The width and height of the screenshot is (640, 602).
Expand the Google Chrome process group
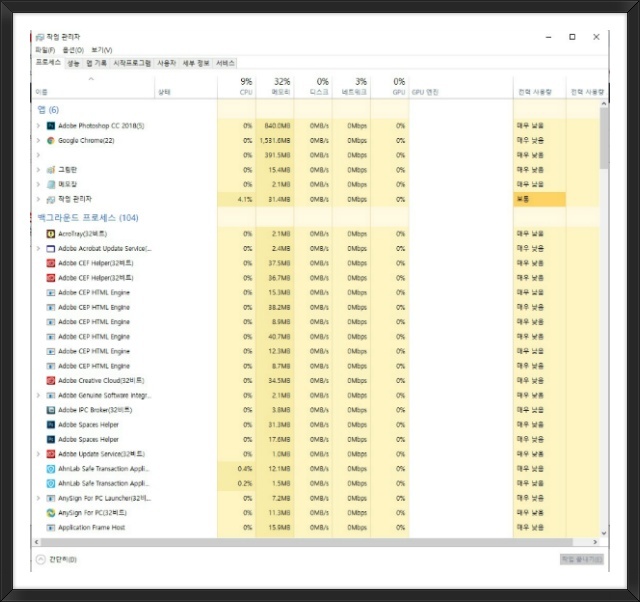[38, 140]
